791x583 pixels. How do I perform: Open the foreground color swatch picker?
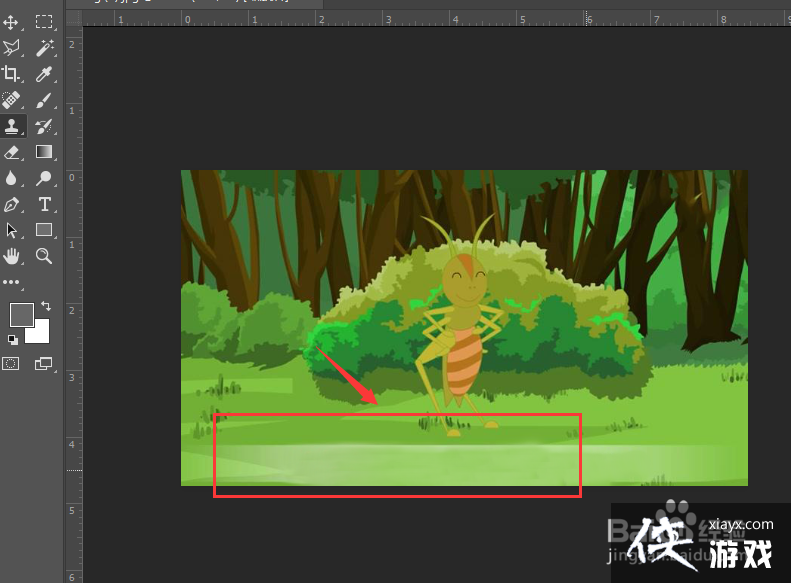click(21, 315)
